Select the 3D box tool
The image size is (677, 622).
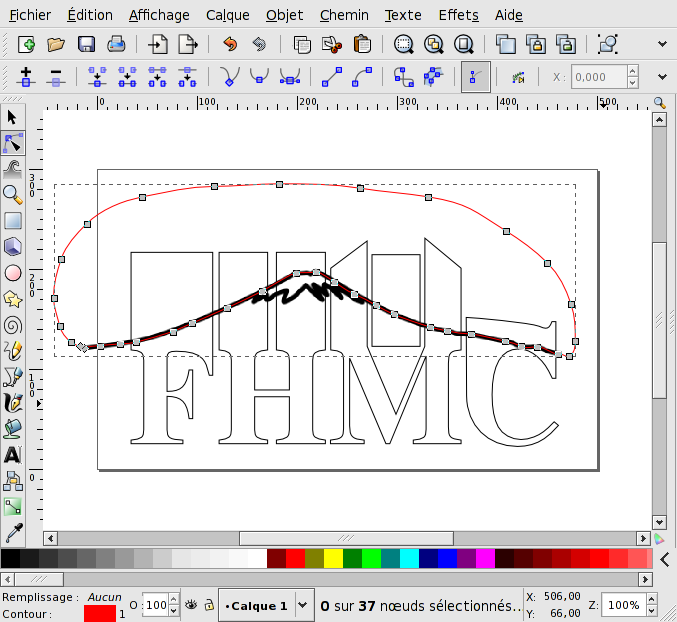[x=13, y=247]
